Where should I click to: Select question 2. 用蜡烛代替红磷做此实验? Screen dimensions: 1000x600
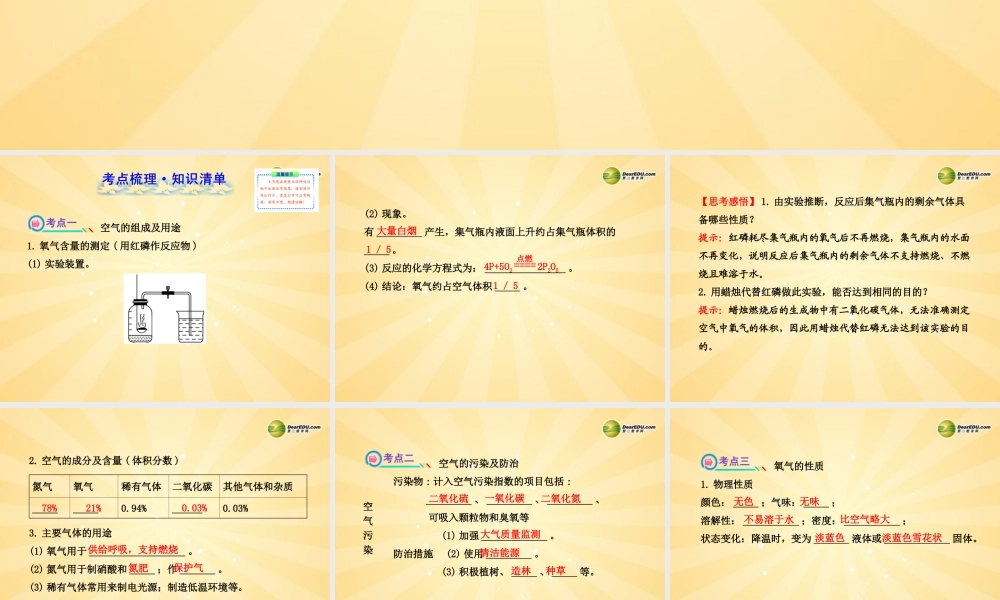(x=812, y=292)
